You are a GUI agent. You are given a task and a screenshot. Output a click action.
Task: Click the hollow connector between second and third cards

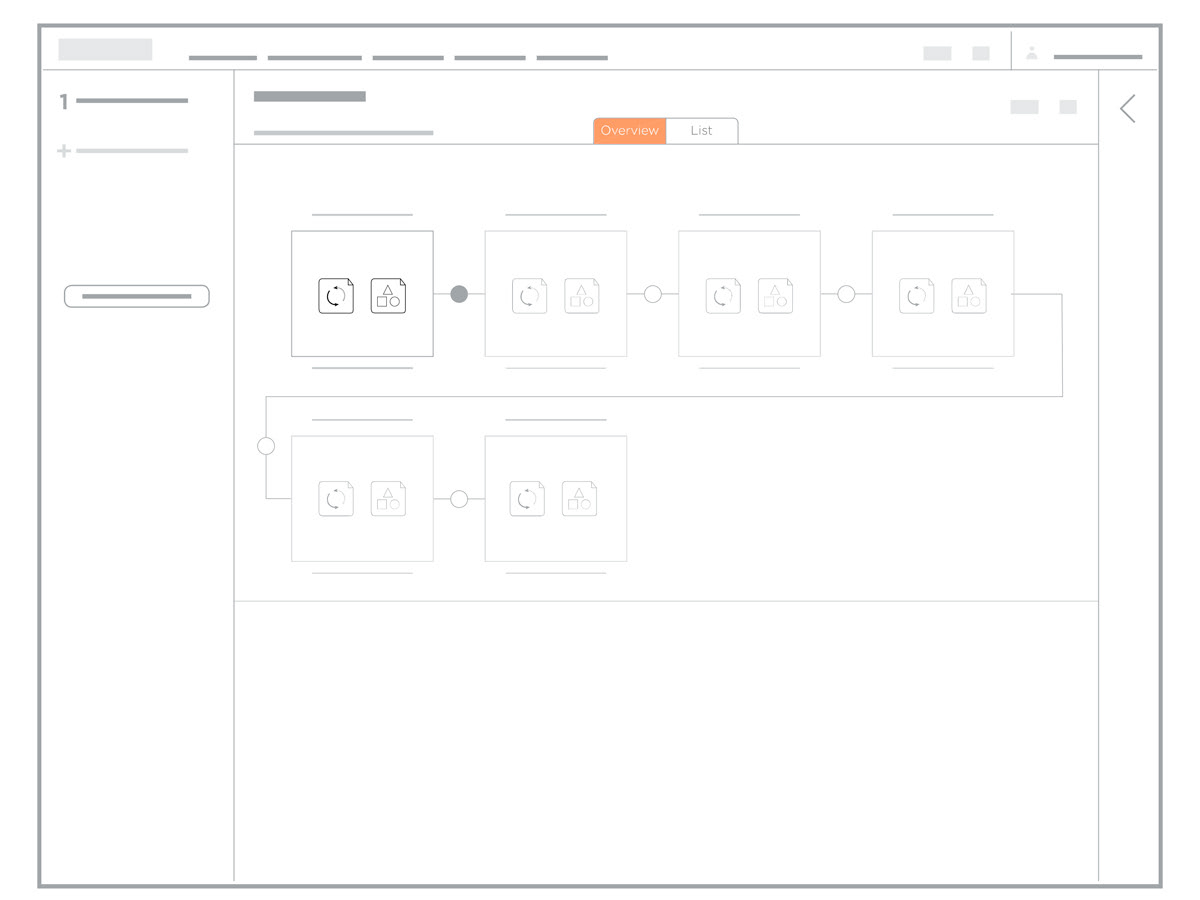pos(653,294)
